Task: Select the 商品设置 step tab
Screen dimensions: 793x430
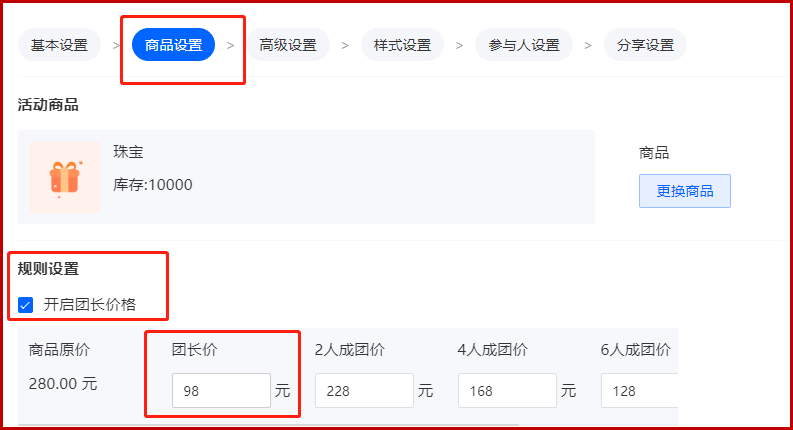Action: (x=173, y=45)
